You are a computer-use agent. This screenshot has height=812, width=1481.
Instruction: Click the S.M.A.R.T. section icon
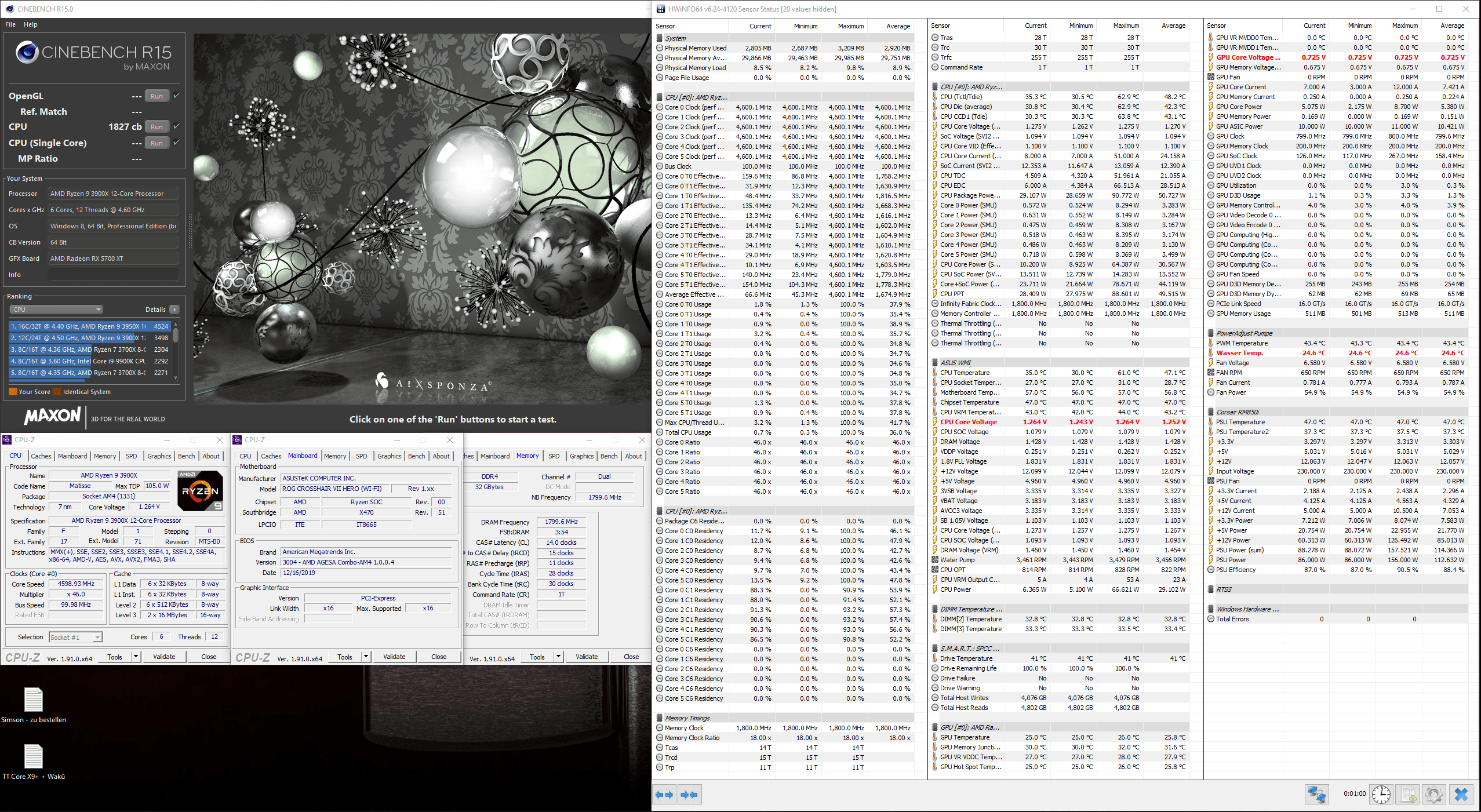click(x=935, y=649)
